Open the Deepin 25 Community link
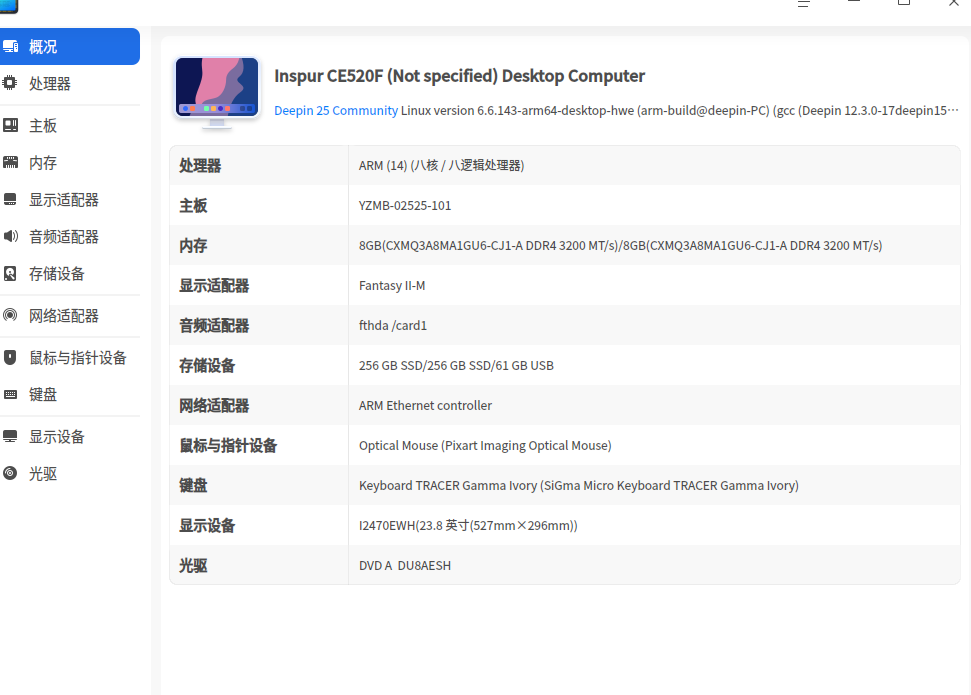The height and width of the screenshot is (695, 971). (336, 110)
